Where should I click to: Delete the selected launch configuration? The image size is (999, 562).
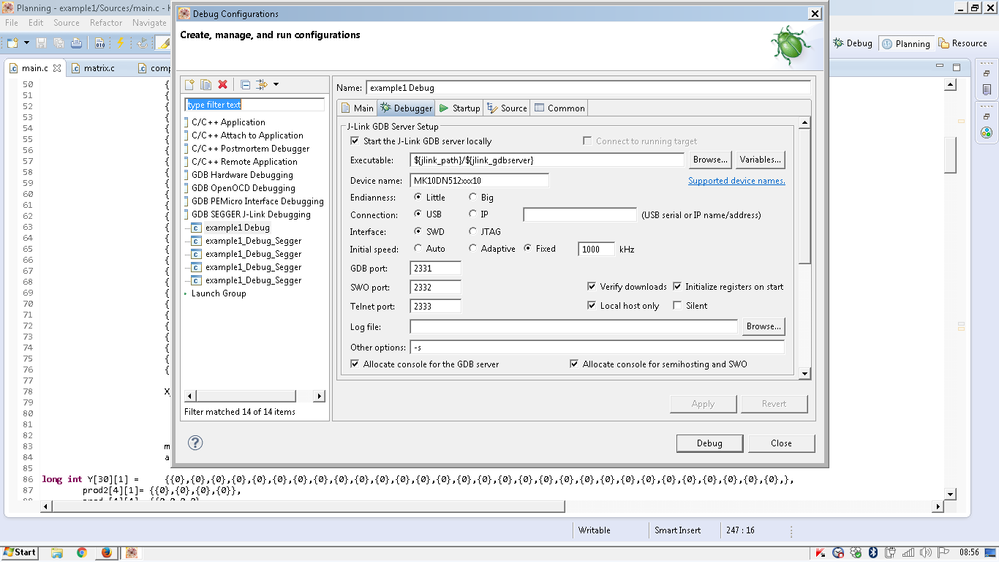(x=222, y=85)
